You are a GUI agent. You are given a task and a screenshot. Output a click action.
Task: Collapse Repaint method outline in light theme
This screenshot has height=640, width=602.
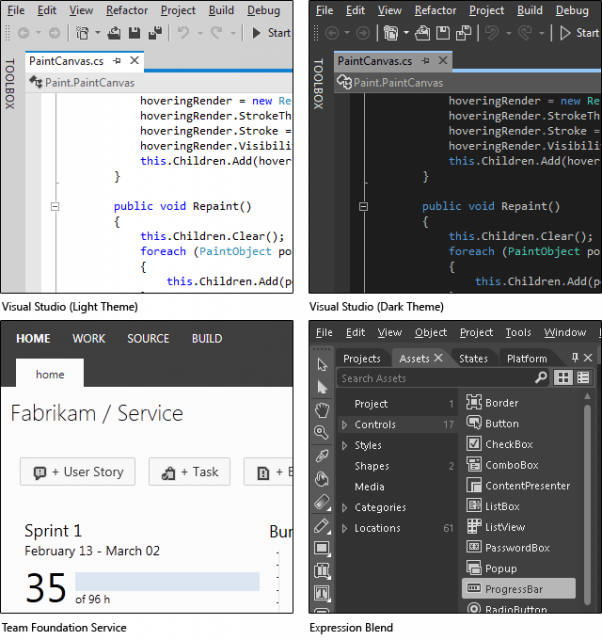click(55, 207)
